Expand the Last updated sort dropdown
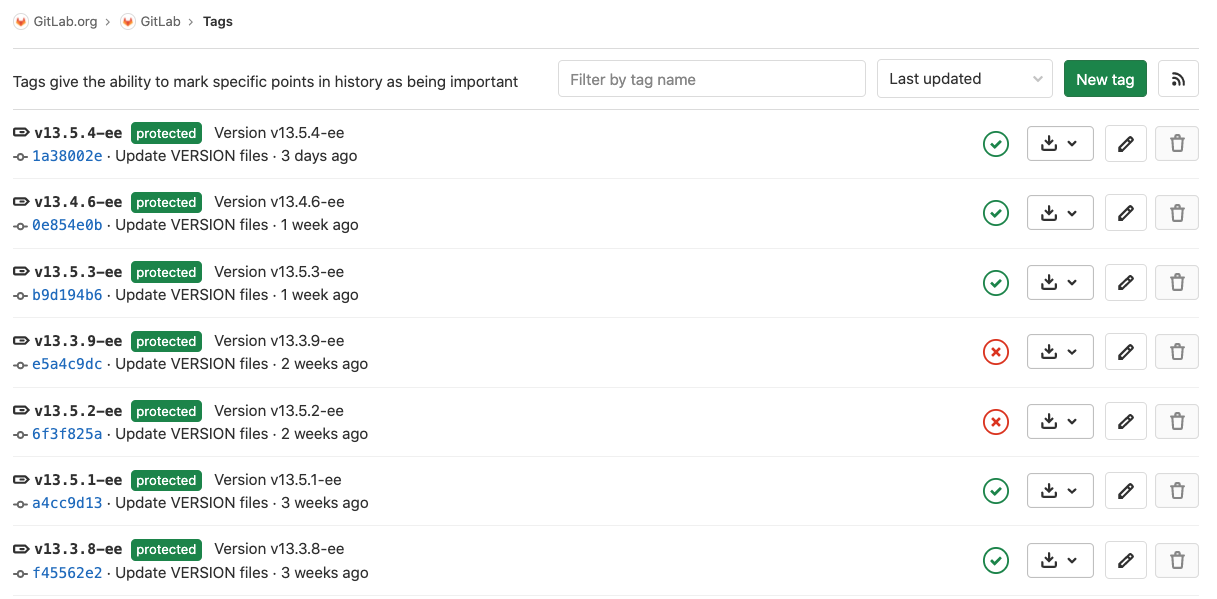Viewport: 1217px width, 599px height. (x=963, y=78)
